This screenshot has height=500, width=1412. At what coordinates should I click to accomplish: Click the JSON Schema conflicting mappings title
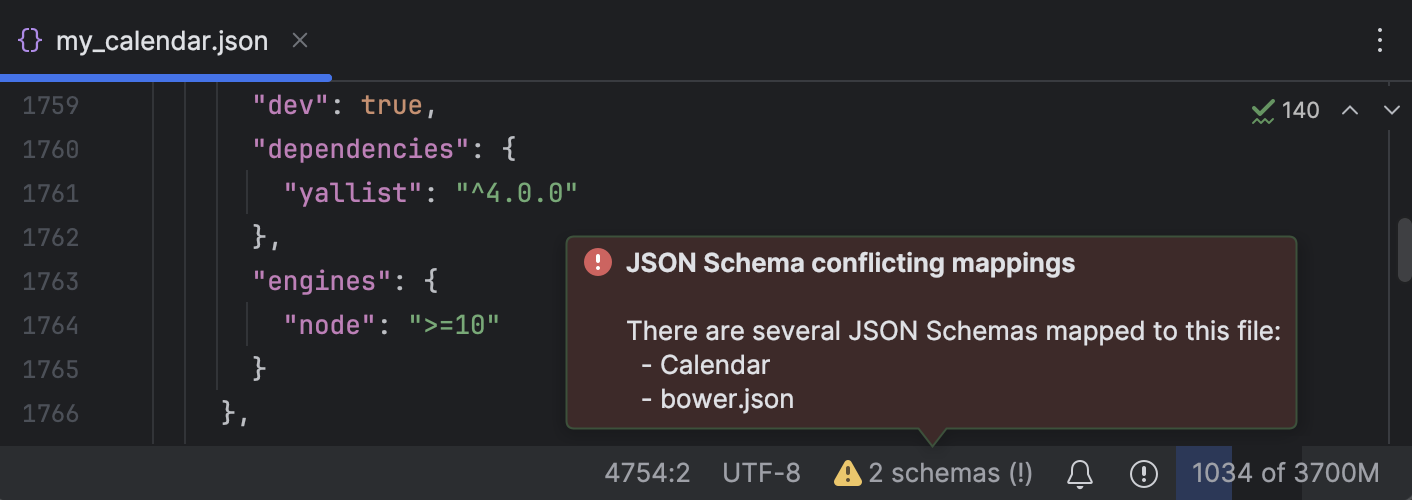[851, 263]
